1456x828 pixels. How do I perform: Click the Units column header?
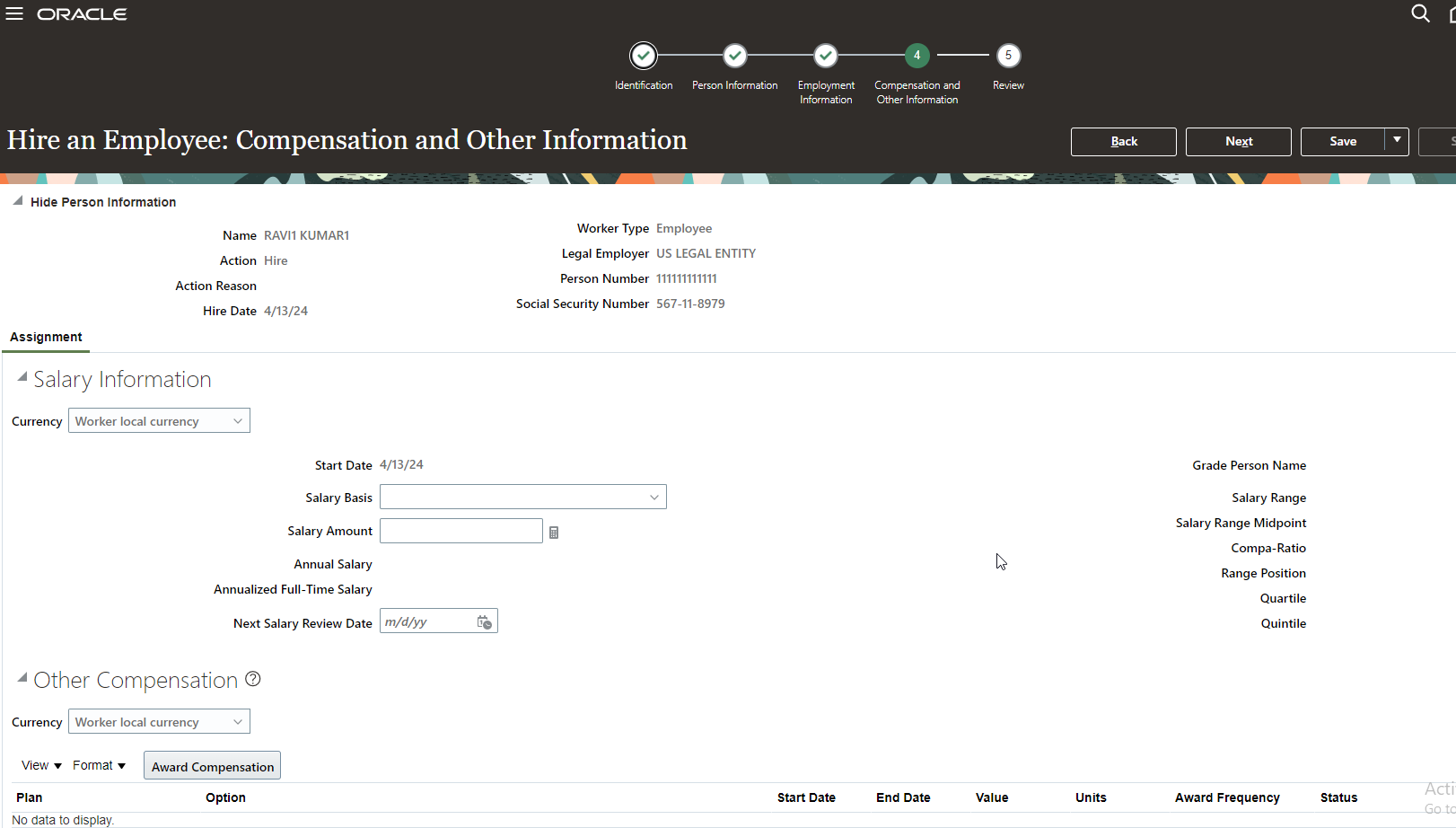pyautogui.click(x=1091, y=797)
